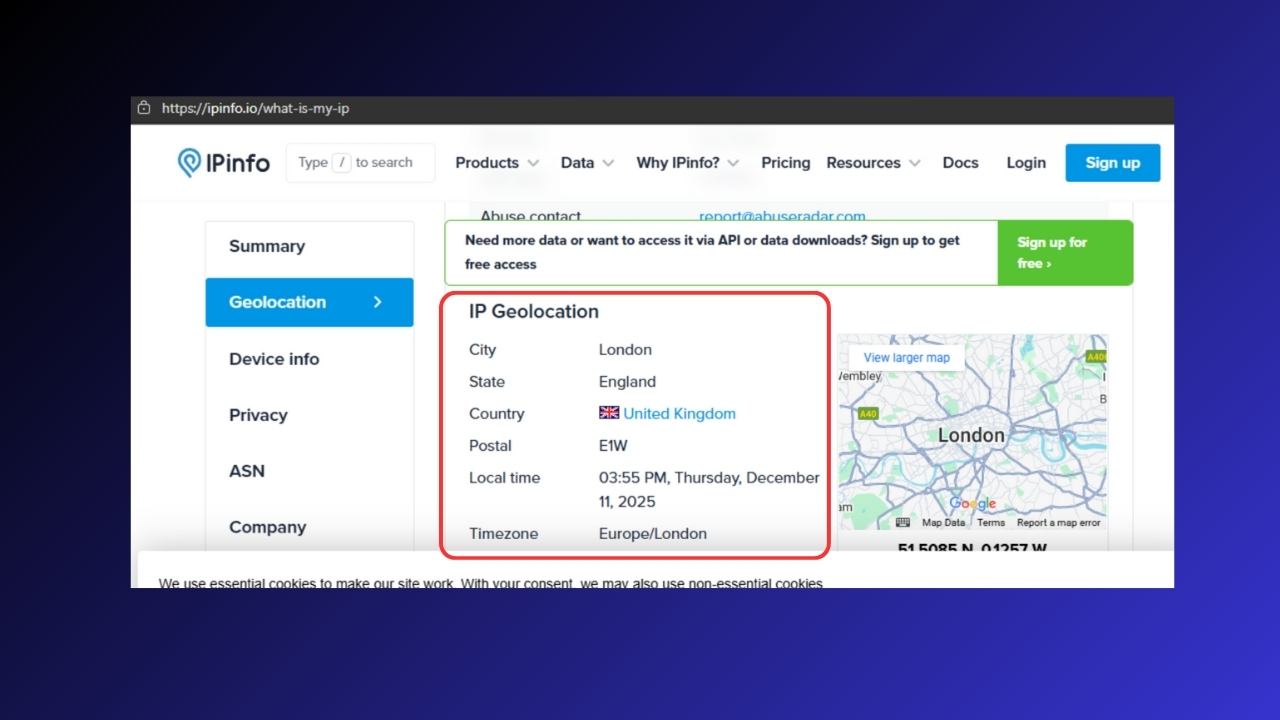Go to the Pricing page
Image resolution: width=1280 pixels, height=720 pixels.
click(786, 163)
